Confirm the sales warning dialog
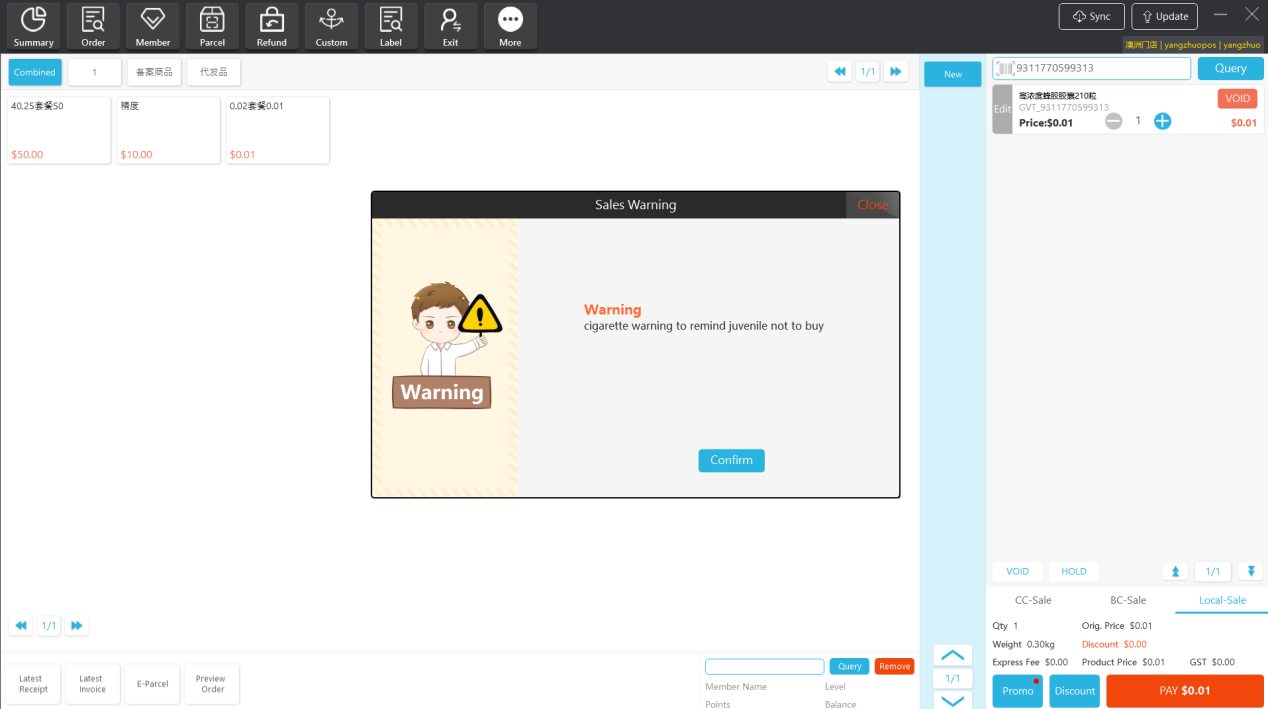Screen dimensions: 1268x709 [x=731, y=460]
